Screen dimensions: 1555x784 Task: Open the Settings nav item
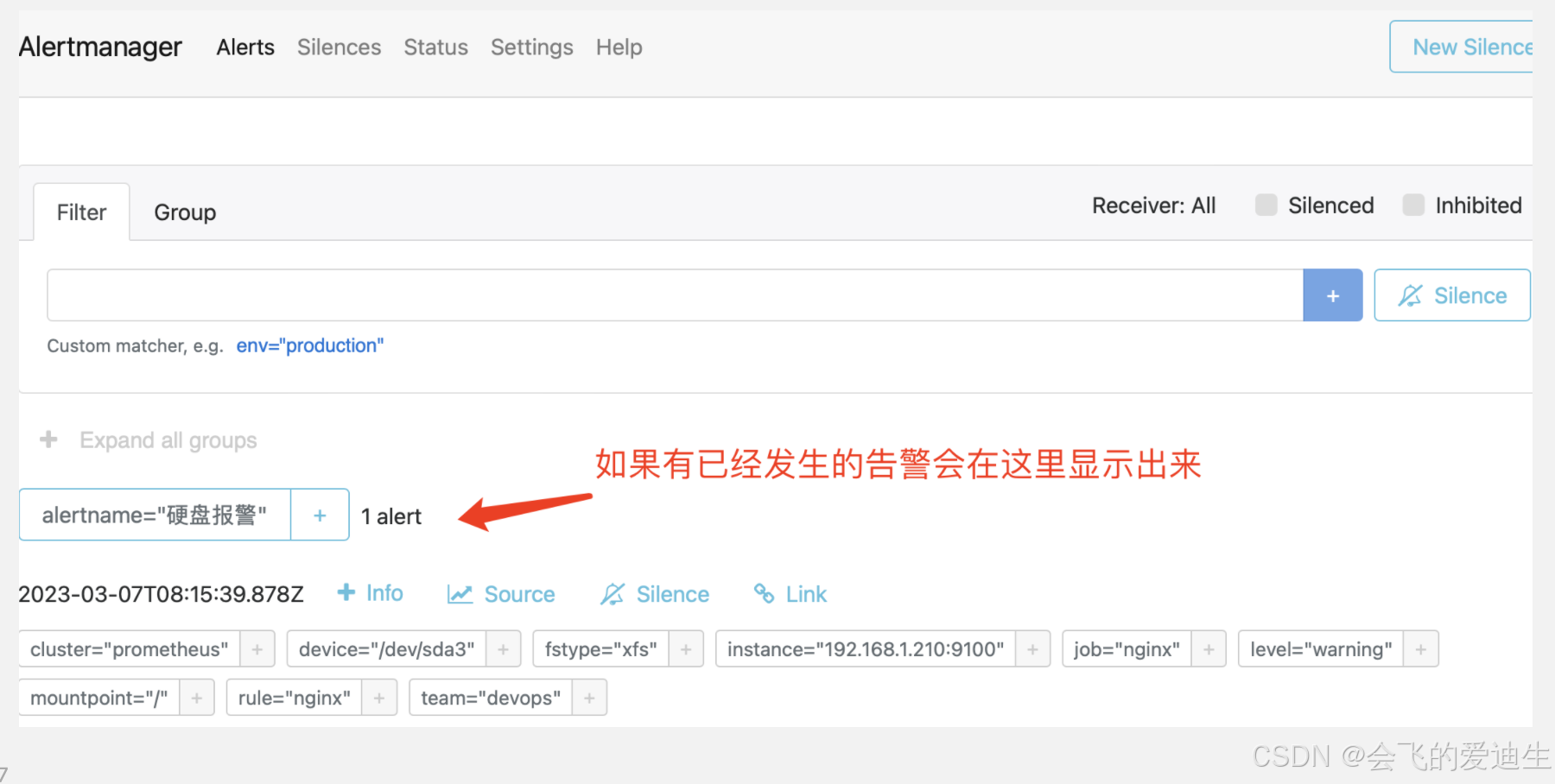(x=531, y=47)
